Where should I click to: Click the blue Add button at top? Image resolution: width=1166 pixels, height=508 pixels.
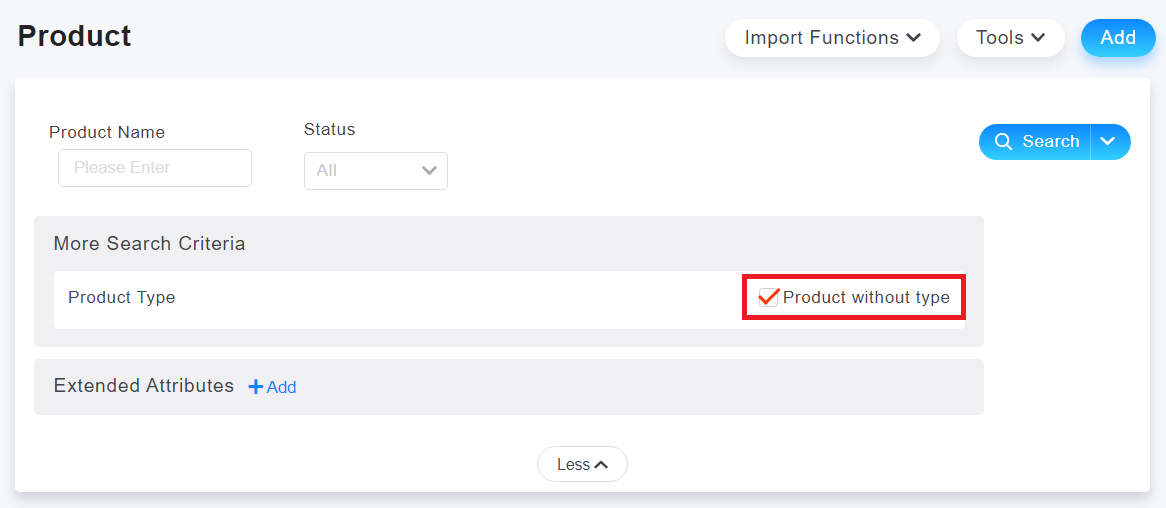click(1118, 38)
